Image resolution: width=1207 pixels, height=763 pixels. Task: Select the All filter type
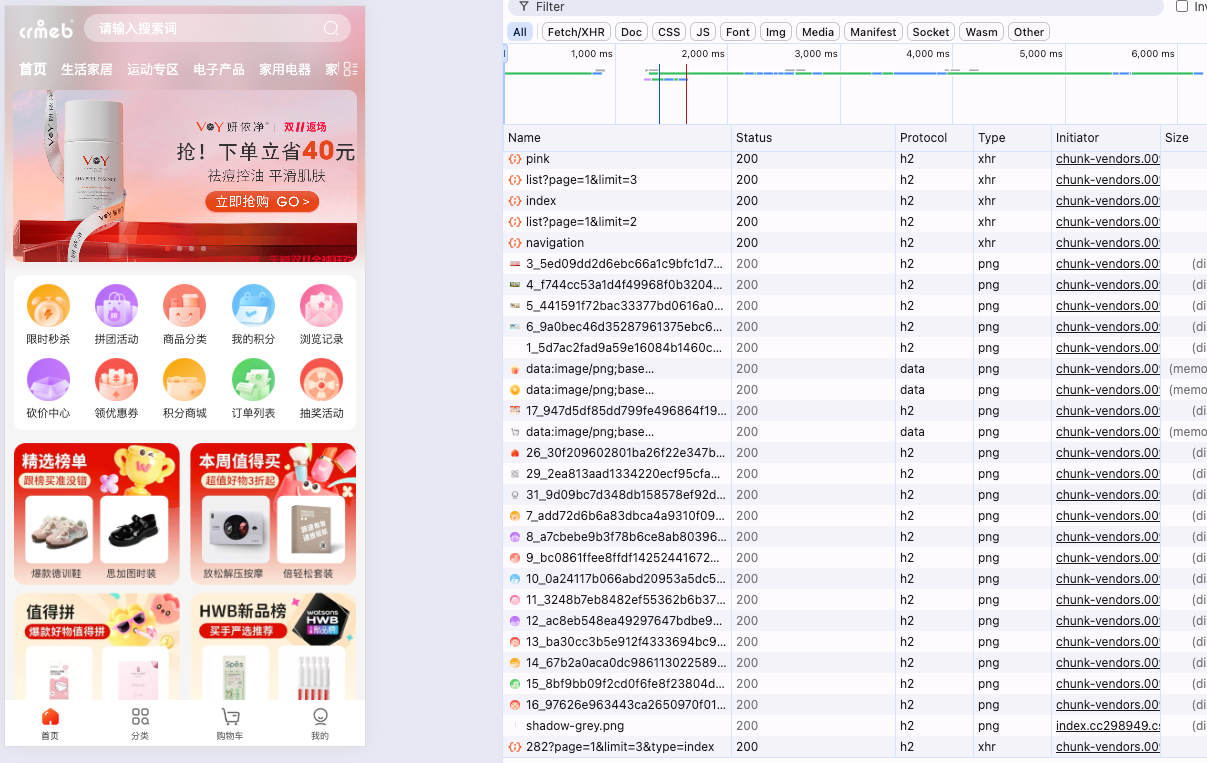pos(520,32)
